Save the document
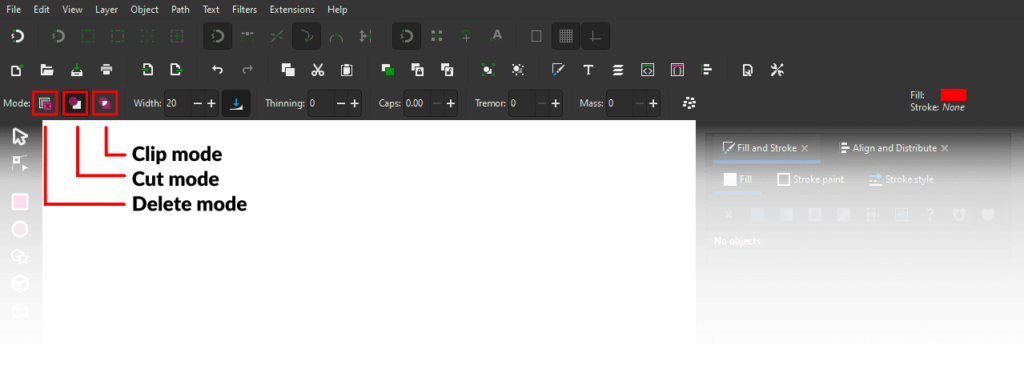Screen dimensions: 1024x390 (x=77, y=70)
